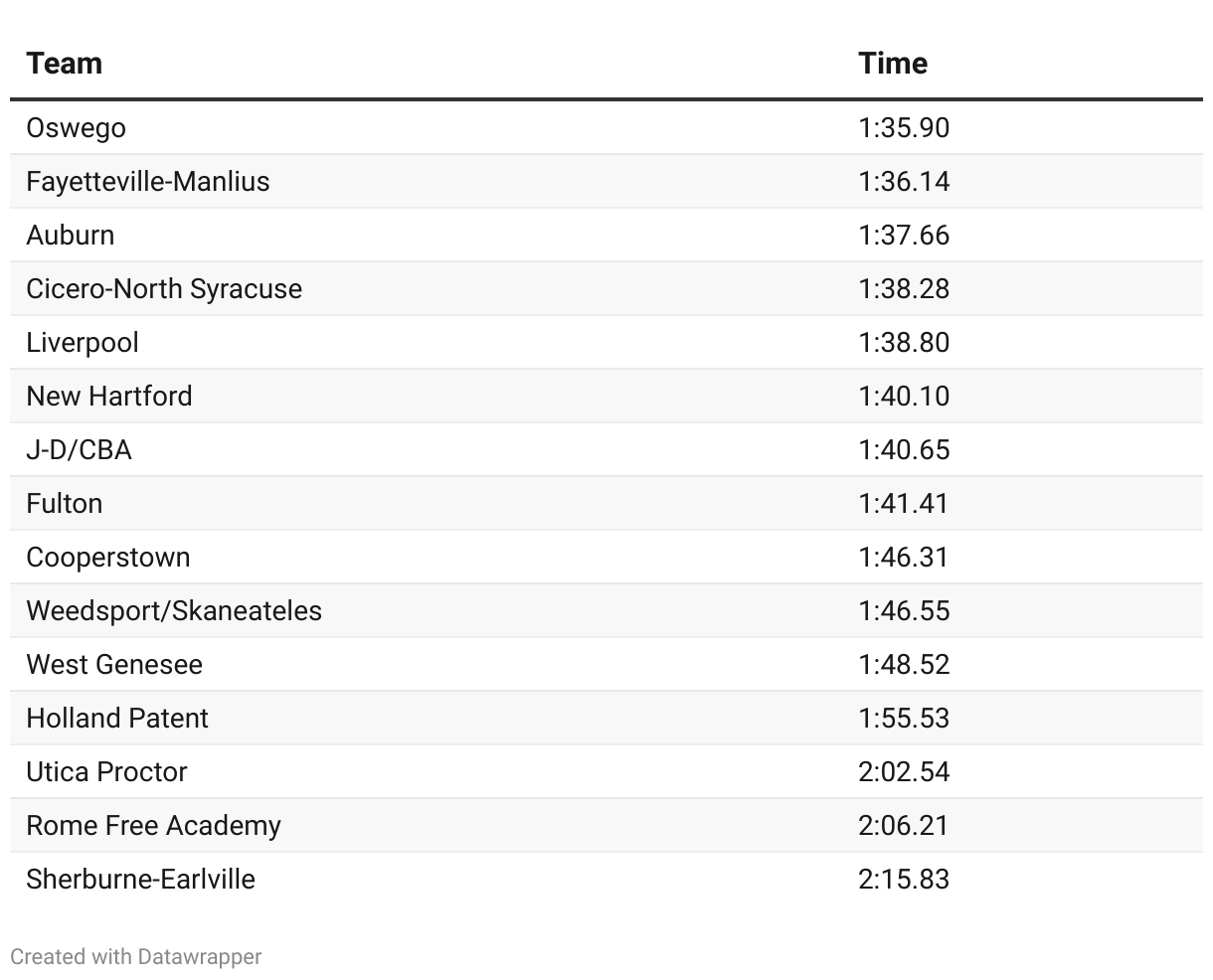The height and width of the screenshot is (980, 1213).
Task: Click Rome Free Academy team name
Action: pyautogui.click(x=154, y=826)
